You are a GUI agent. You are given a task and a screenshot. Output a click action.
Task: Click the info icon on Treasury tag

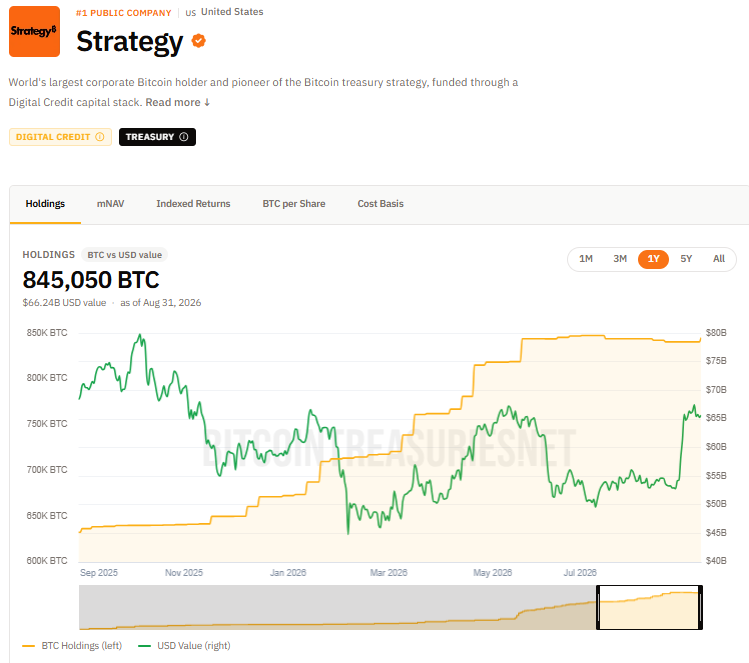tap(184, 137)
